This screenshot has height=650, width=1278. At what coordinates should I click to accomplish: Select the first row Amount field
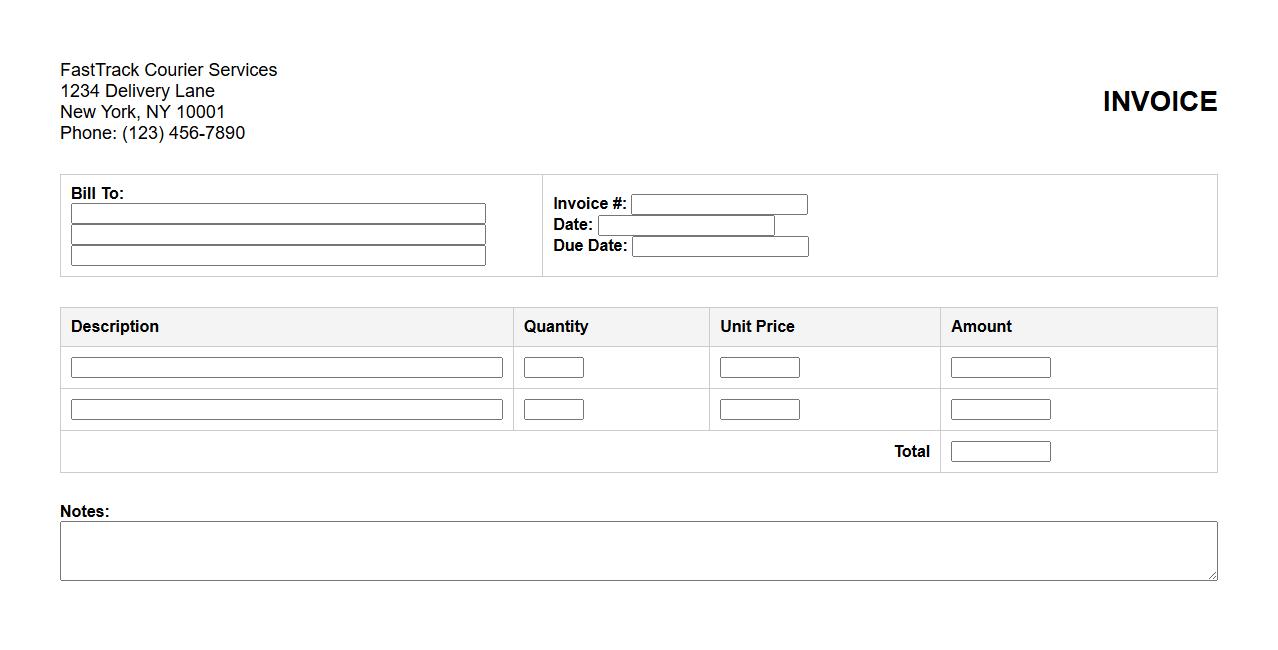[x=1001, y=368]
